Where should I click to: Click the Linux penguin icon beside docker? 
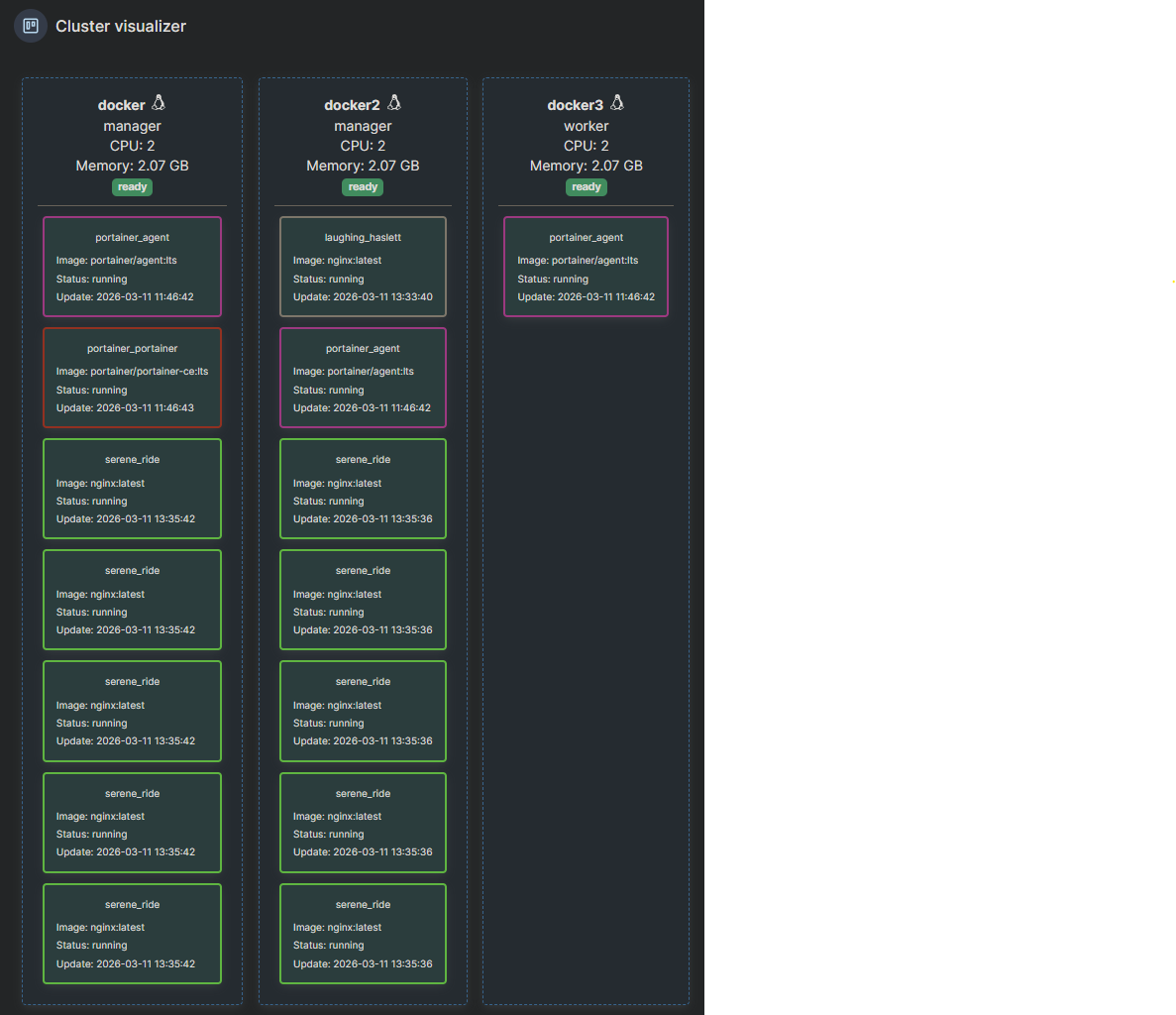[159, 103]
